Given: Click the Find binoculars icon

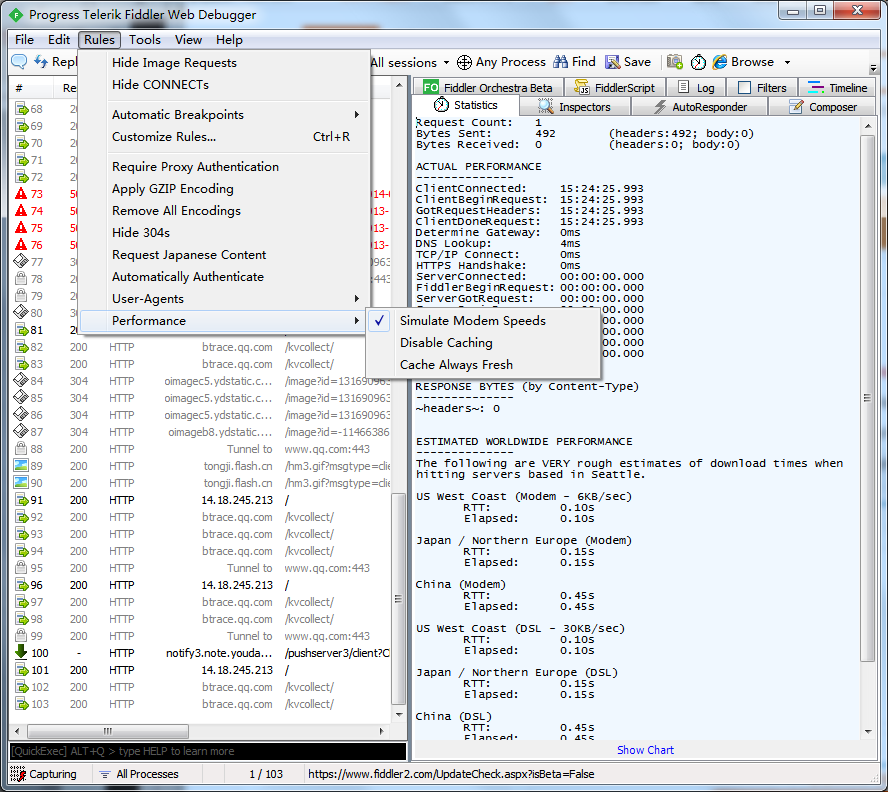Looking at the screenshot, I should (560, 62).
